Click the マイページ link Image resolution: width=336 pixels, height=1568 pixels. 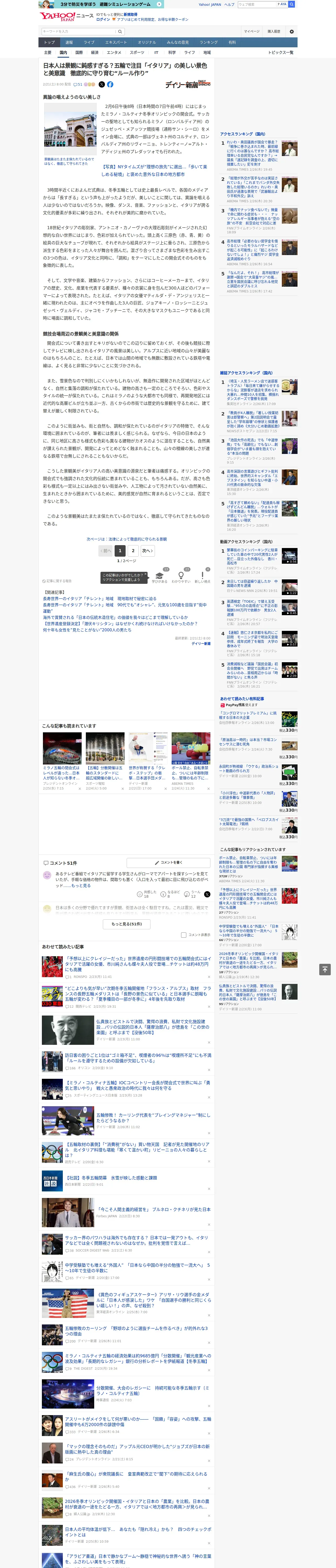[251, 32]
